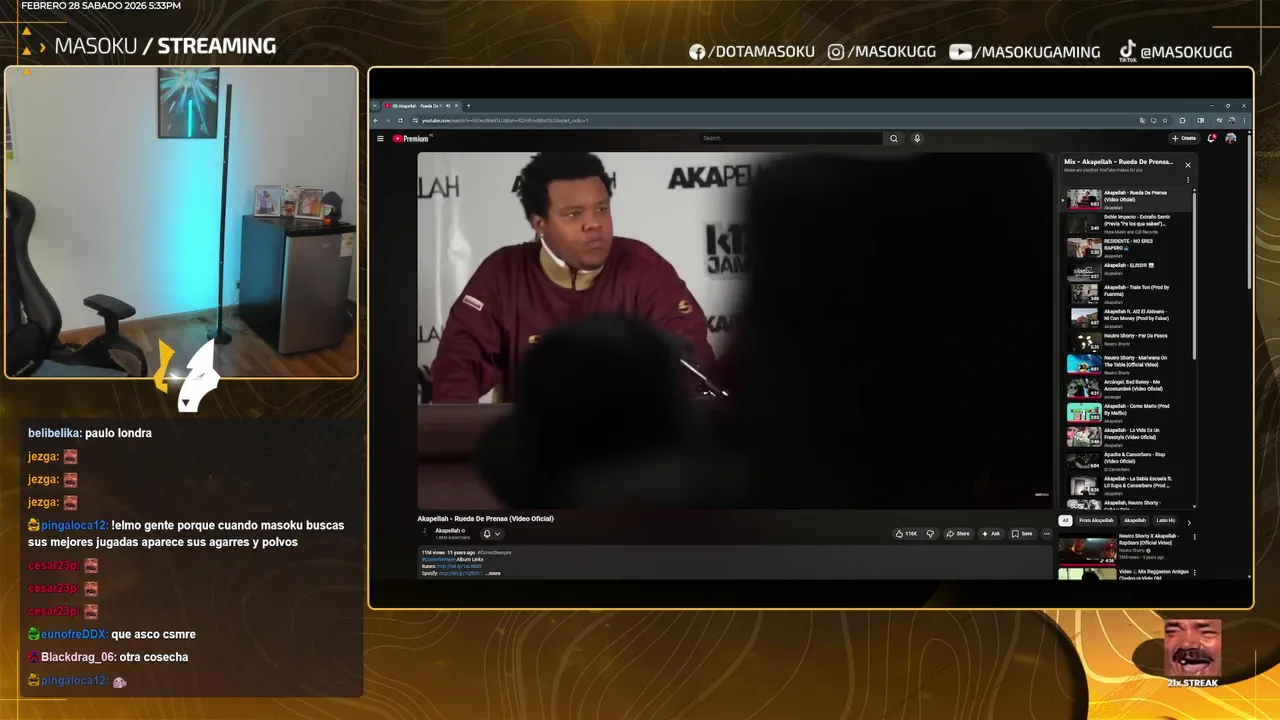Open the Spotify link in the description
This screenshot has width=1280, height=720.
460,573
